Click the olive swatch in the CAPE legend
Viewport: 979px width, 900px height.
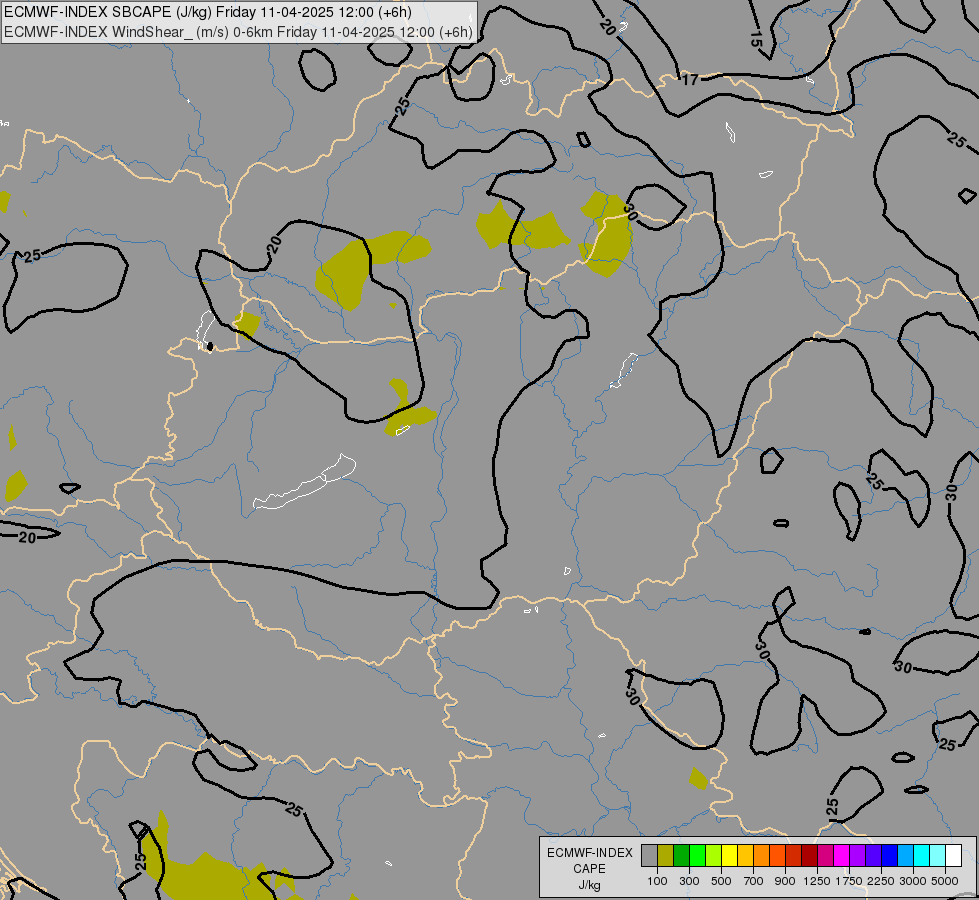click(x=666, y=856)
